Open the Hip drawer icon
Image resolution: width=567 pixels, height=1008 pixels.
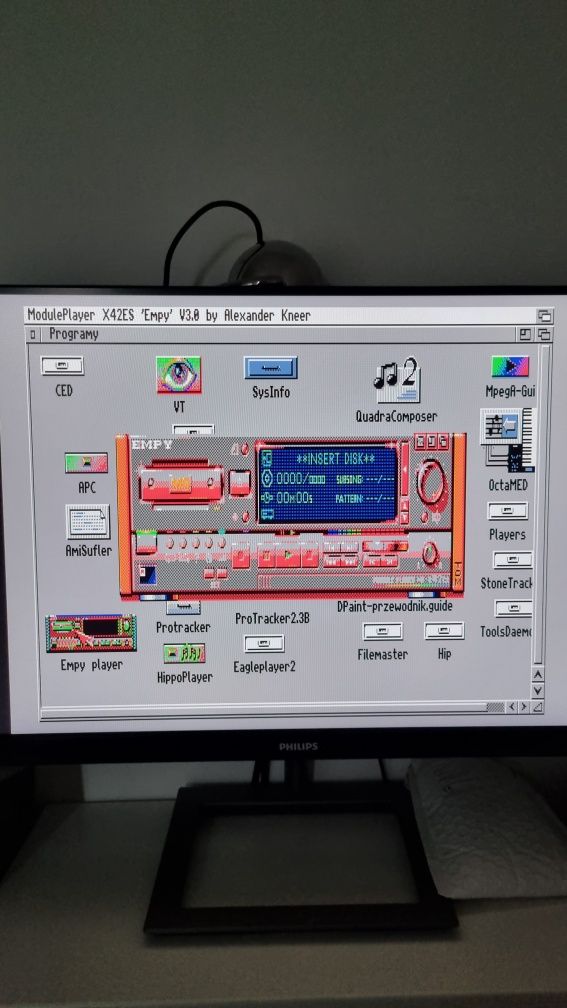[444, 631]
